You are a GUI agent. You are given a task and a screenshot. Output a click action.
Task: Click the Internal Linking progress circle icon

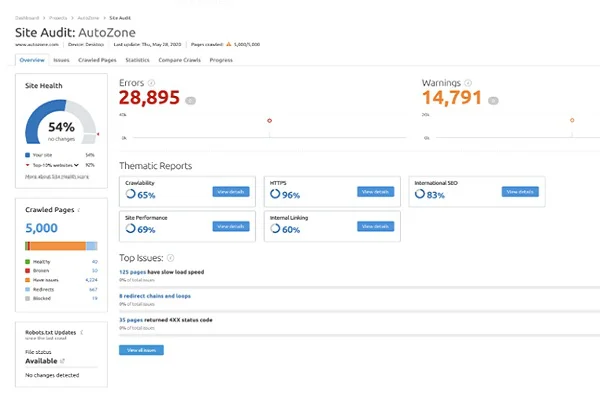(x=275, y=229)
